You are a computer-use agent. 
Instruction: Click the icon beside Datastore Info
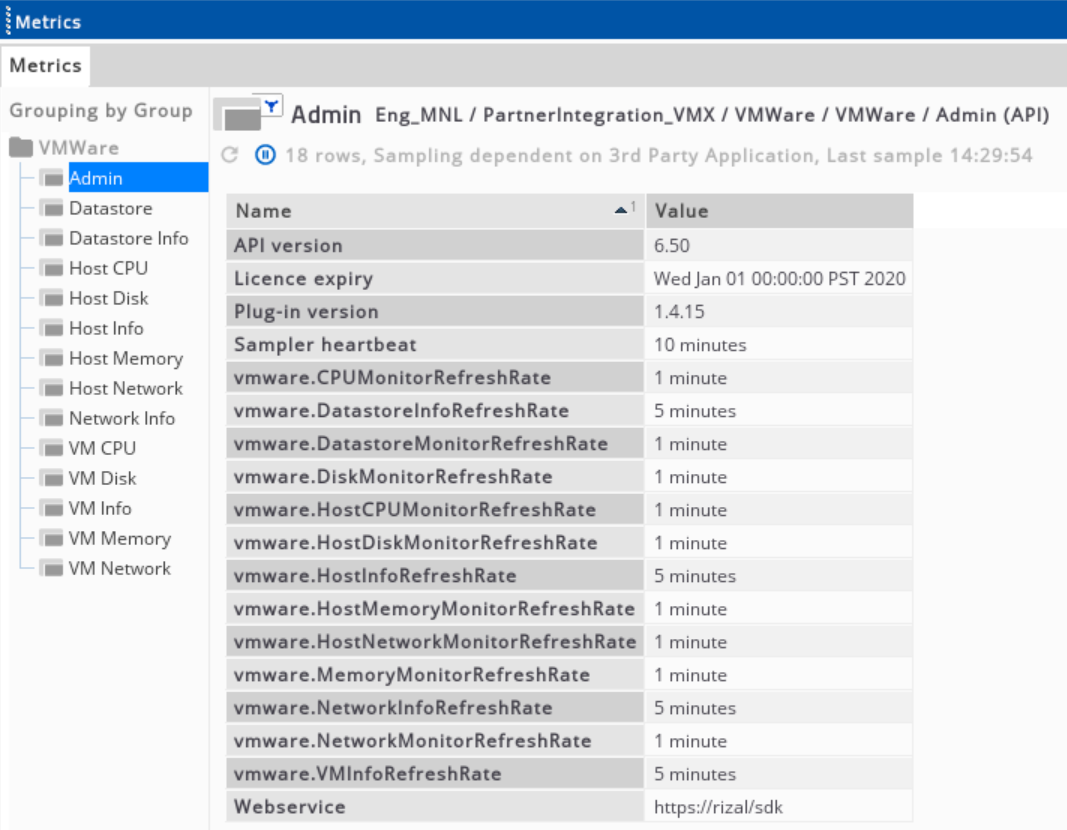(x=52, y=238)
